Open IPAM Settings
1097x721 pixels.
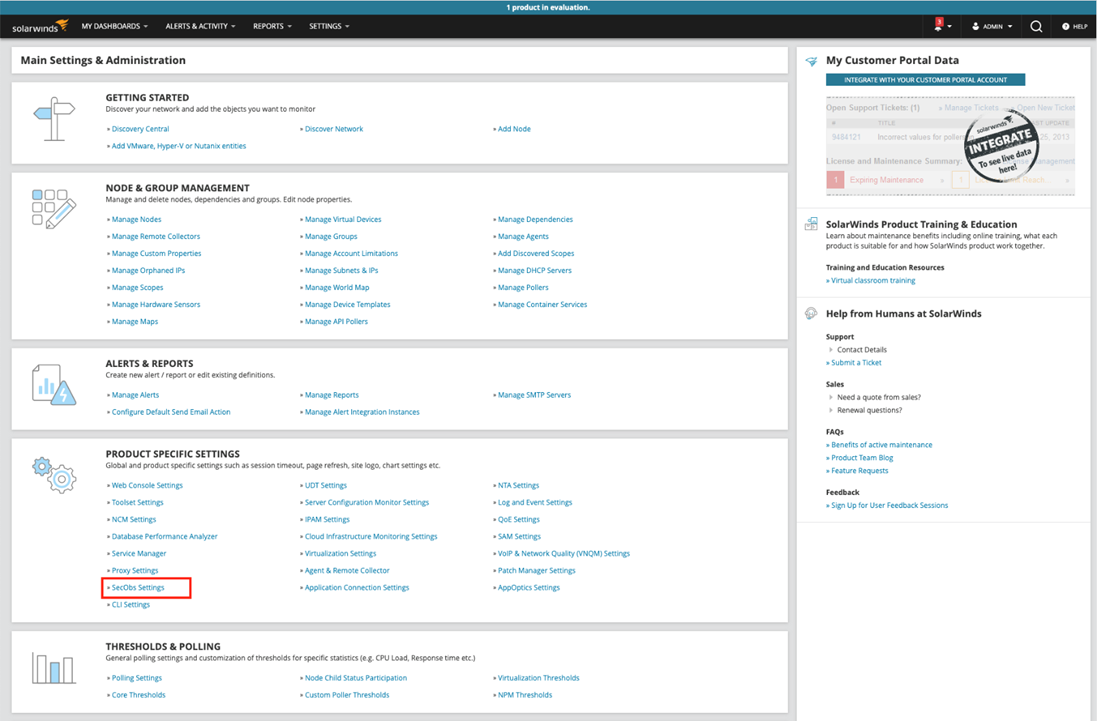coord(327,520)
